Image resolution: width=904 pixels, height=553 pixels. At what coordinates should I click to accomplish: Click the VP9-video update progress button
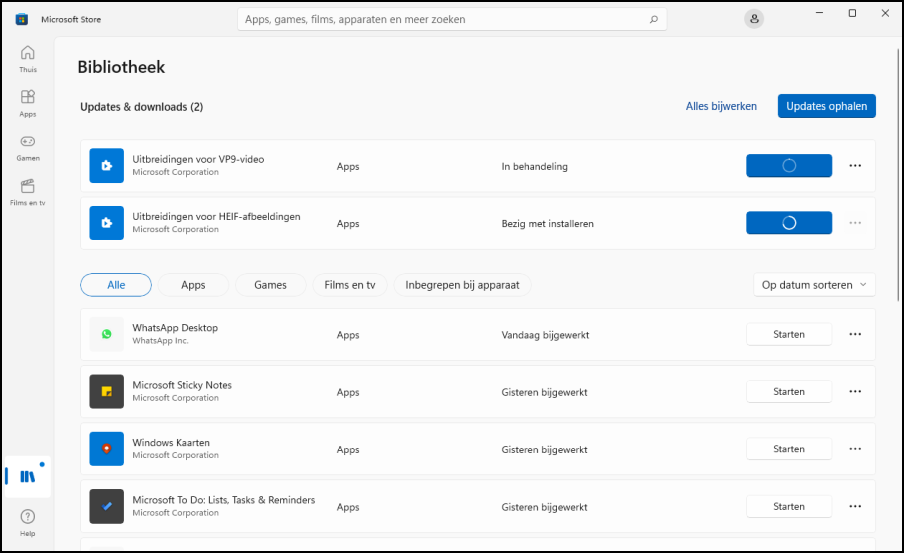tap(789, 165)
